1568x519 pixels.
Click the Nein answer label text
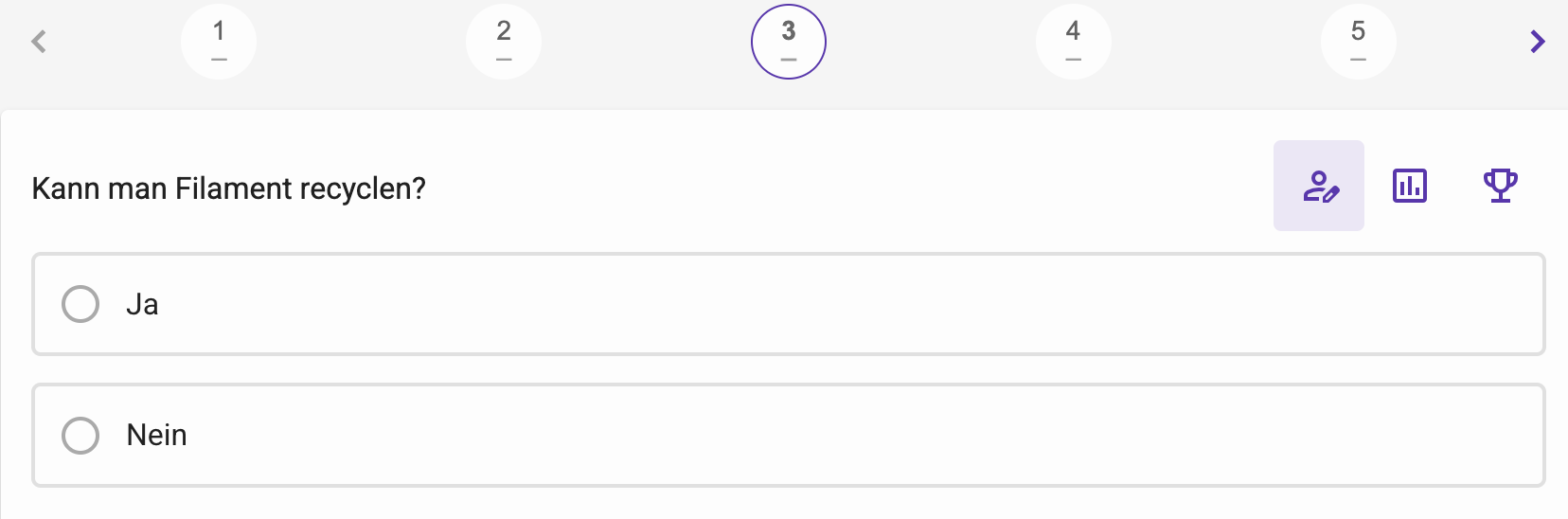[x=157, y=436]
